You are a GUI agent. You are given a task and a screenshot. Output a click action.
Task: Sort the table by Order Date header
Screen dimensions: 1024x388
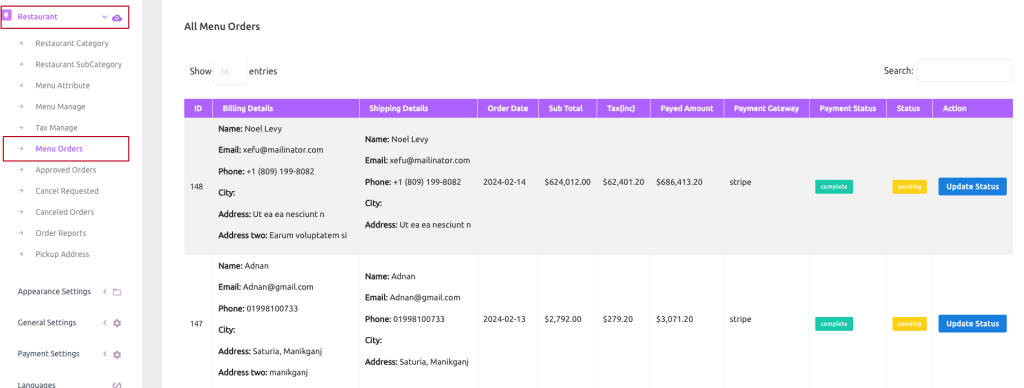coord(507,108)
